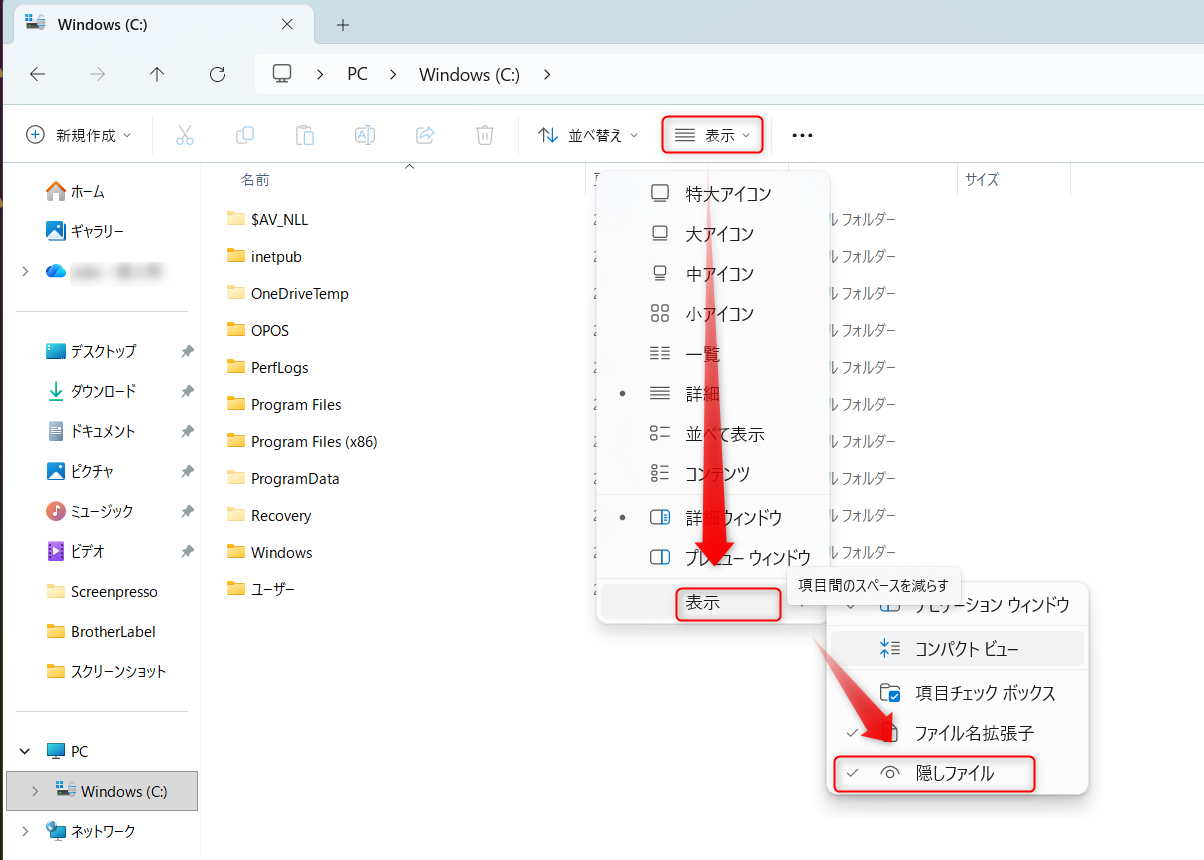Enable コンパクト ビュー option
Screen dimensions: 1204x860
(x=957, y=649)
